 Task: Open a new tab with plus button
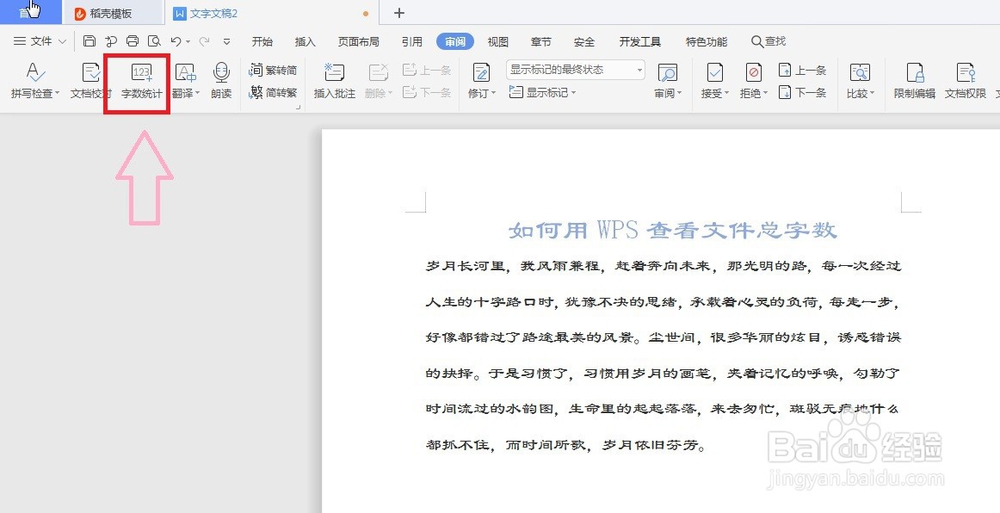coord(399,13)
